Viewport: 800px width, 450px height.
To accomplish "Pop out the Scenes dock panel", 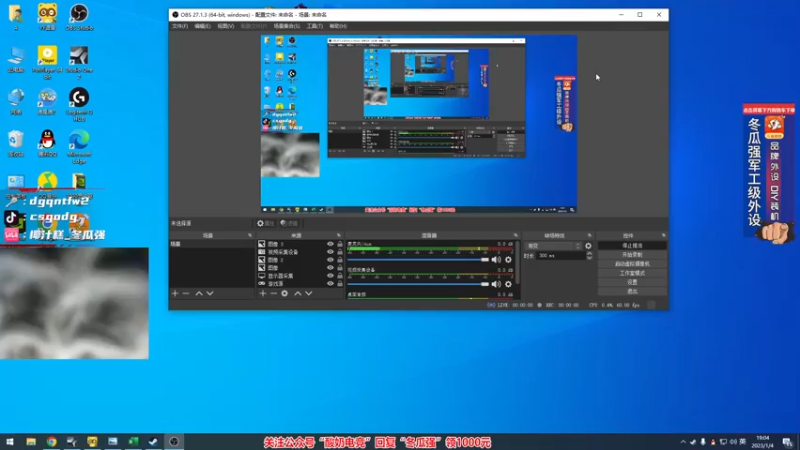I will click(x=250, y=235).
